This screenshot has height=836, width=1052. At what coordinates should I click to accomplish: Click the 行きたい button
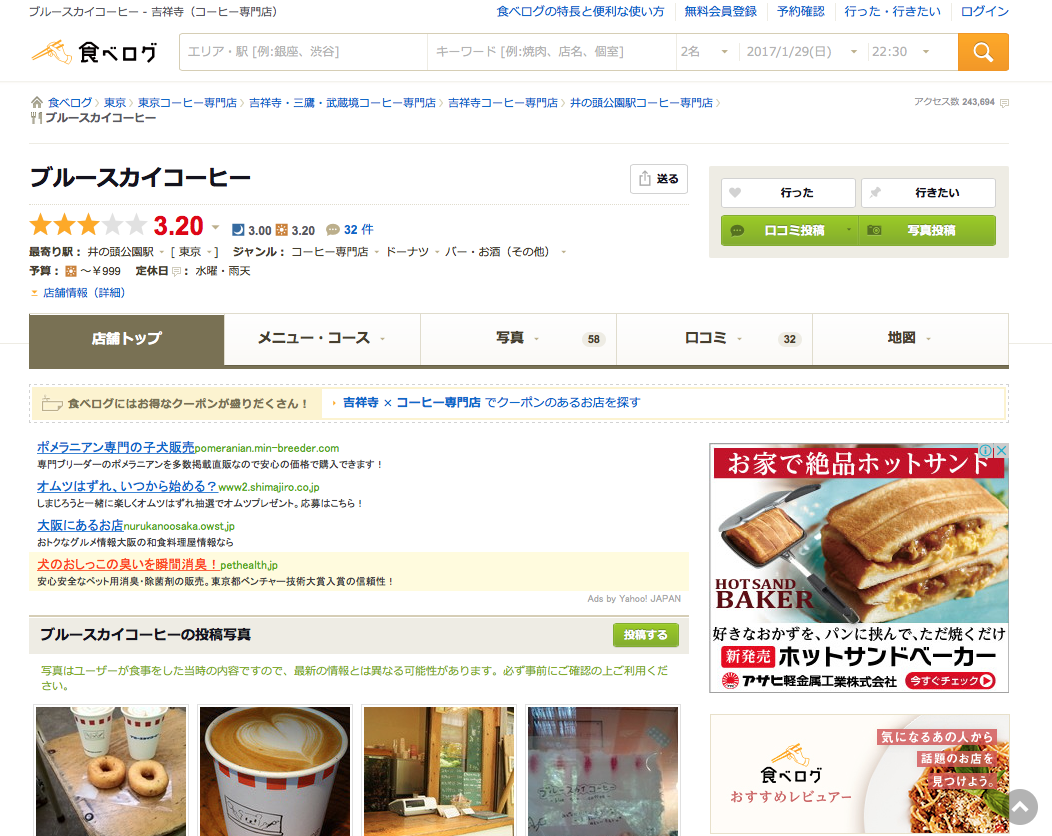pyautogui.click(x=929, y=193)
